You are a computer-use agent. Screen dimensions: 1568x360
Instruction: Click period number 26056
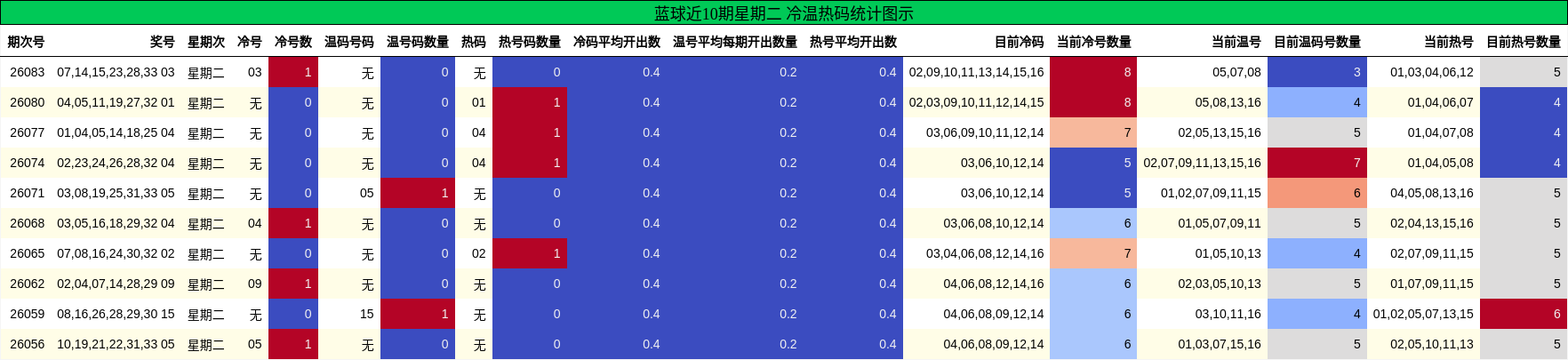tap(28, 344)
